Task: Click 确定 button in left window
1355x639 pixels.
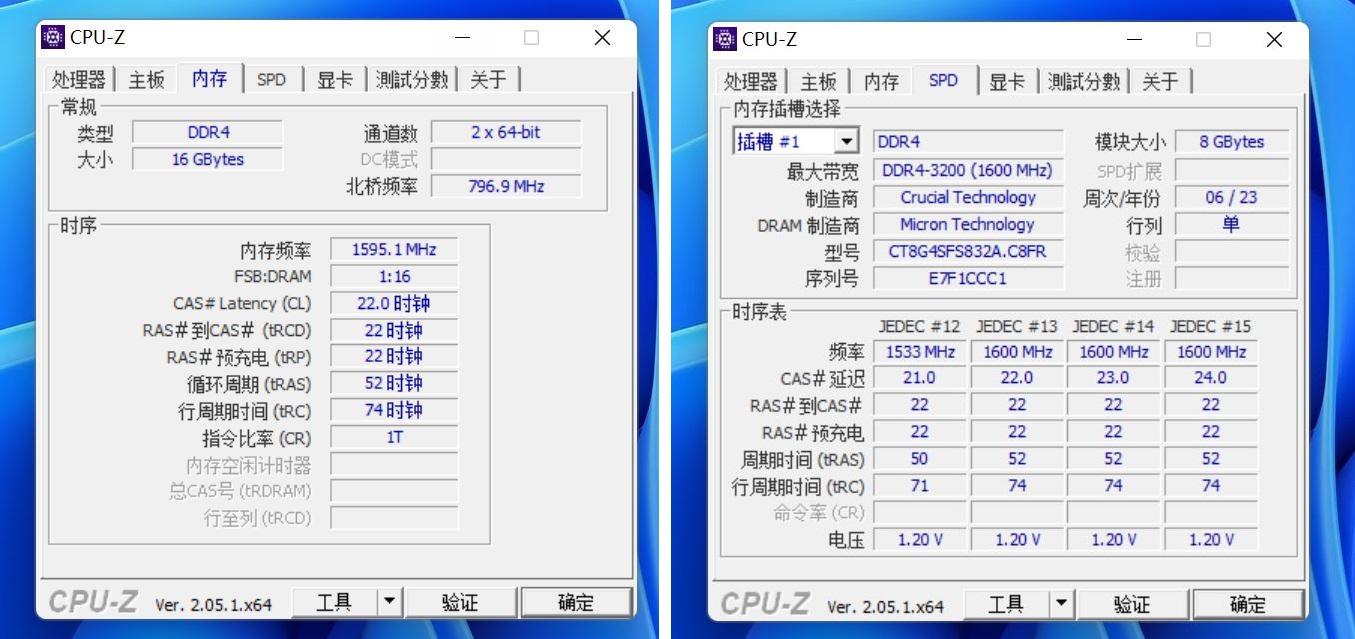Action: 576,602
